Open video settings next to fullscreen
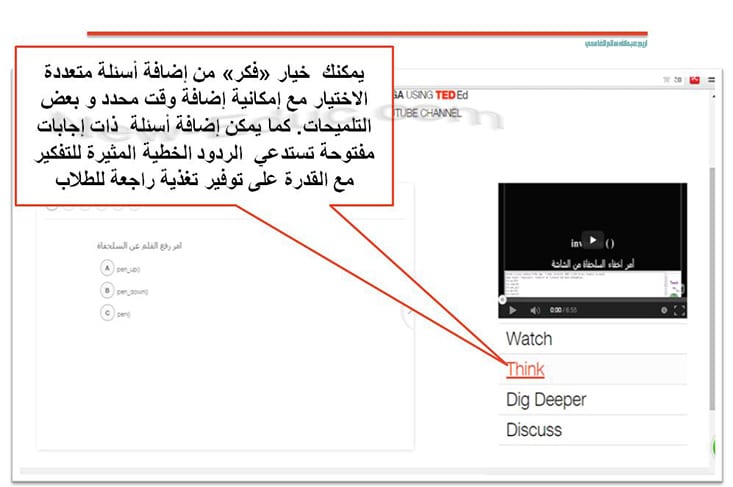 pyautogui.click(x=664, y=310)
